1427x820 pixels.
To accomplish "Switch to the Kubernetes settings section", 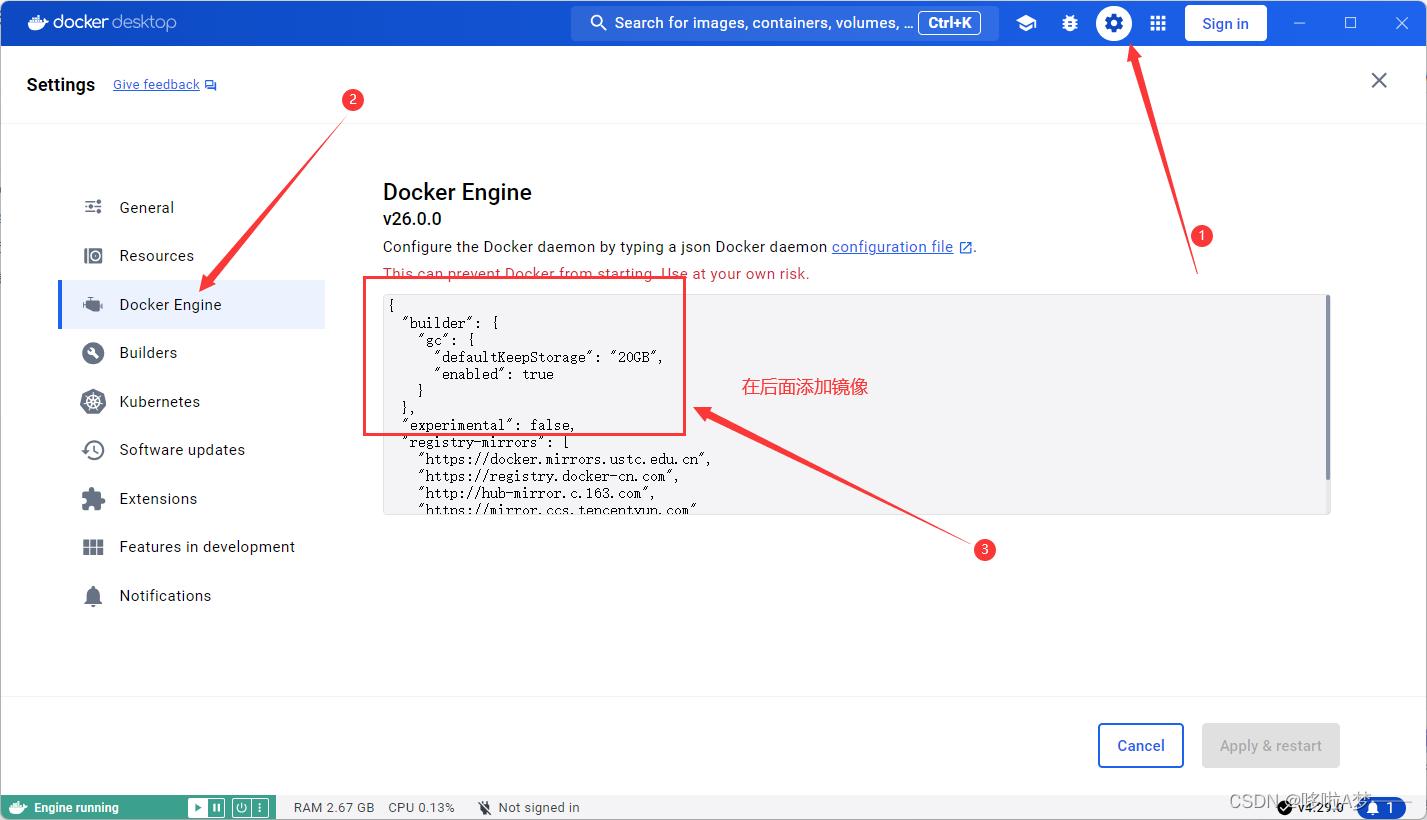I will point(160,401).
